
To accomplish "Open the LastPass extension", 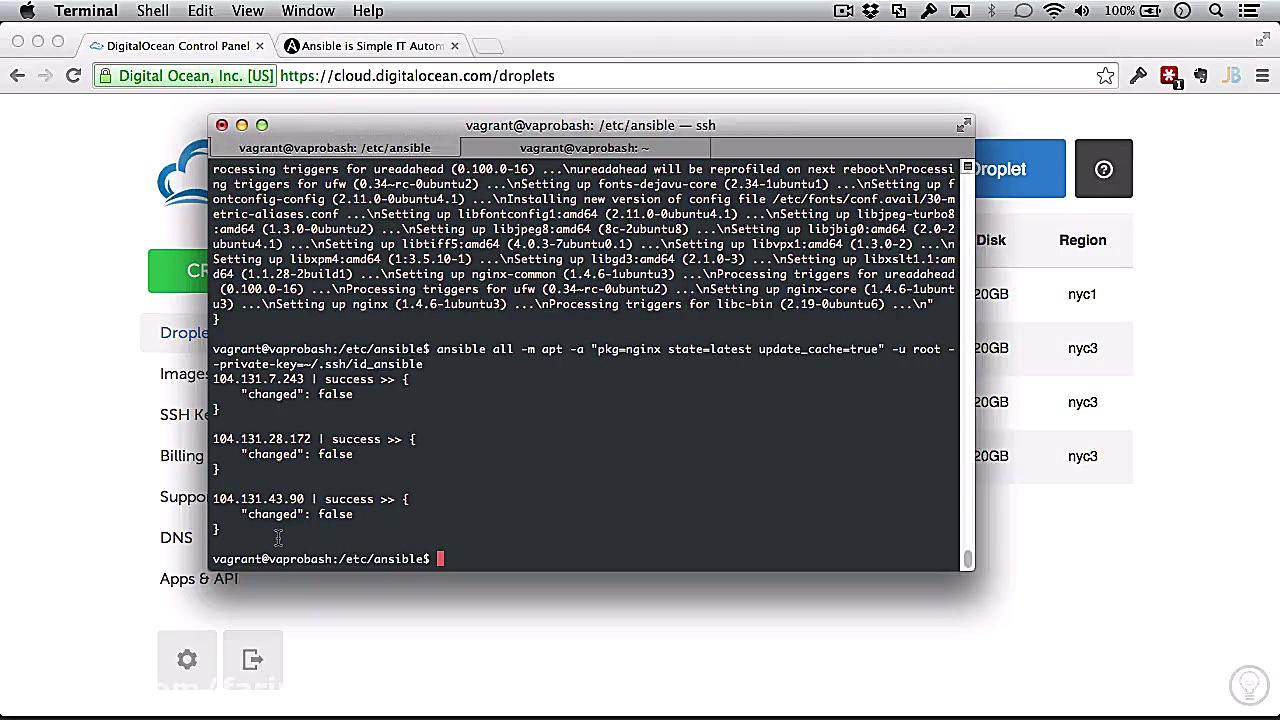I will pos(1169,76).
